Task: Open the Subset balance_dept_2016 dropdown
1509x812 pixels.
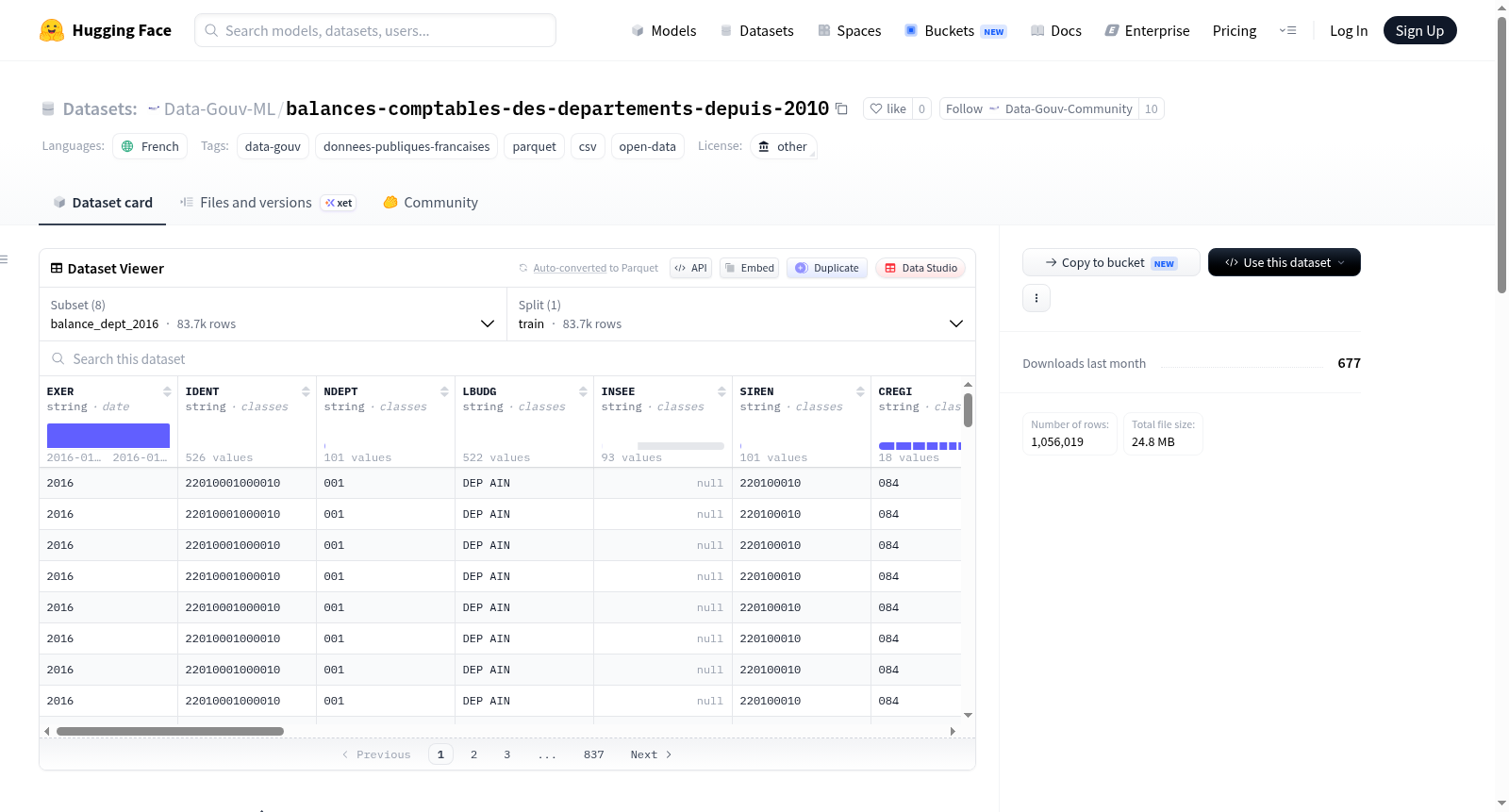Action: coord(273,314)
